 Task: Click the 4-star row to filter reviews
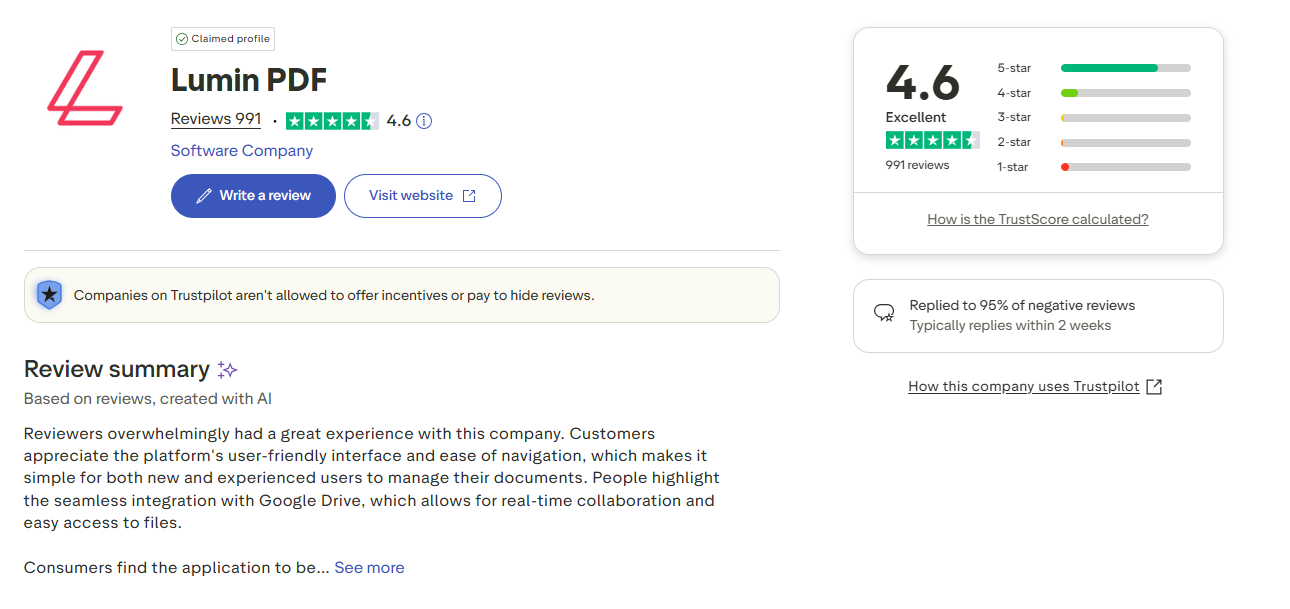click(1125, 92)
